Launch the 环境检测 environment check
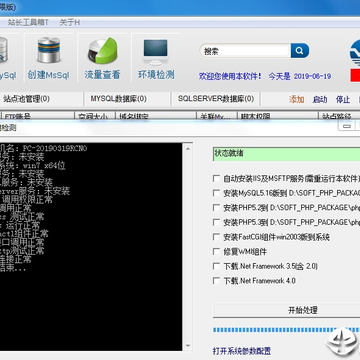The image size is (360, 360). point(156,57)
